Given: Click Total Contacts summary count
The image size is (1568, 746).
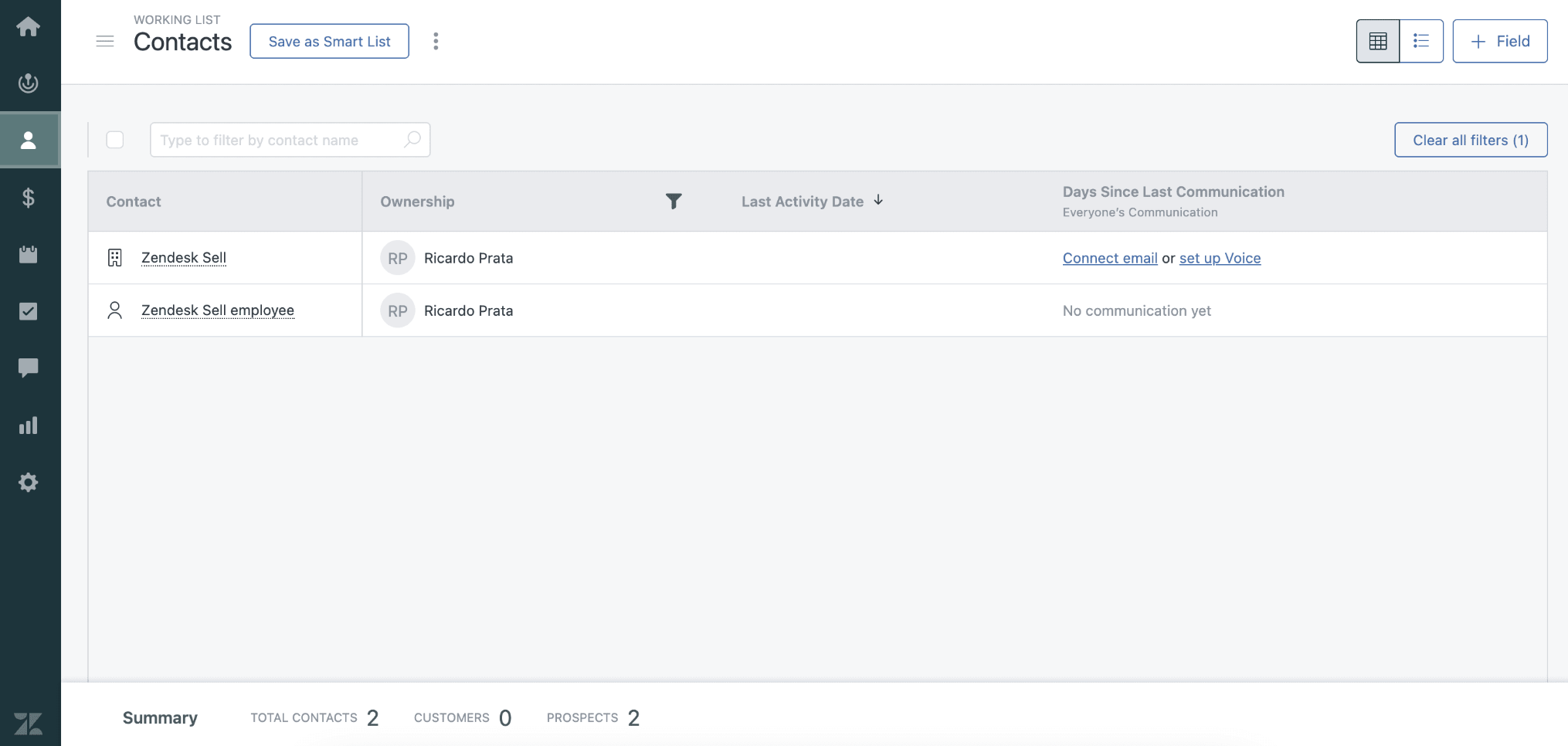Looking at the screenshot, I should 372,718.
